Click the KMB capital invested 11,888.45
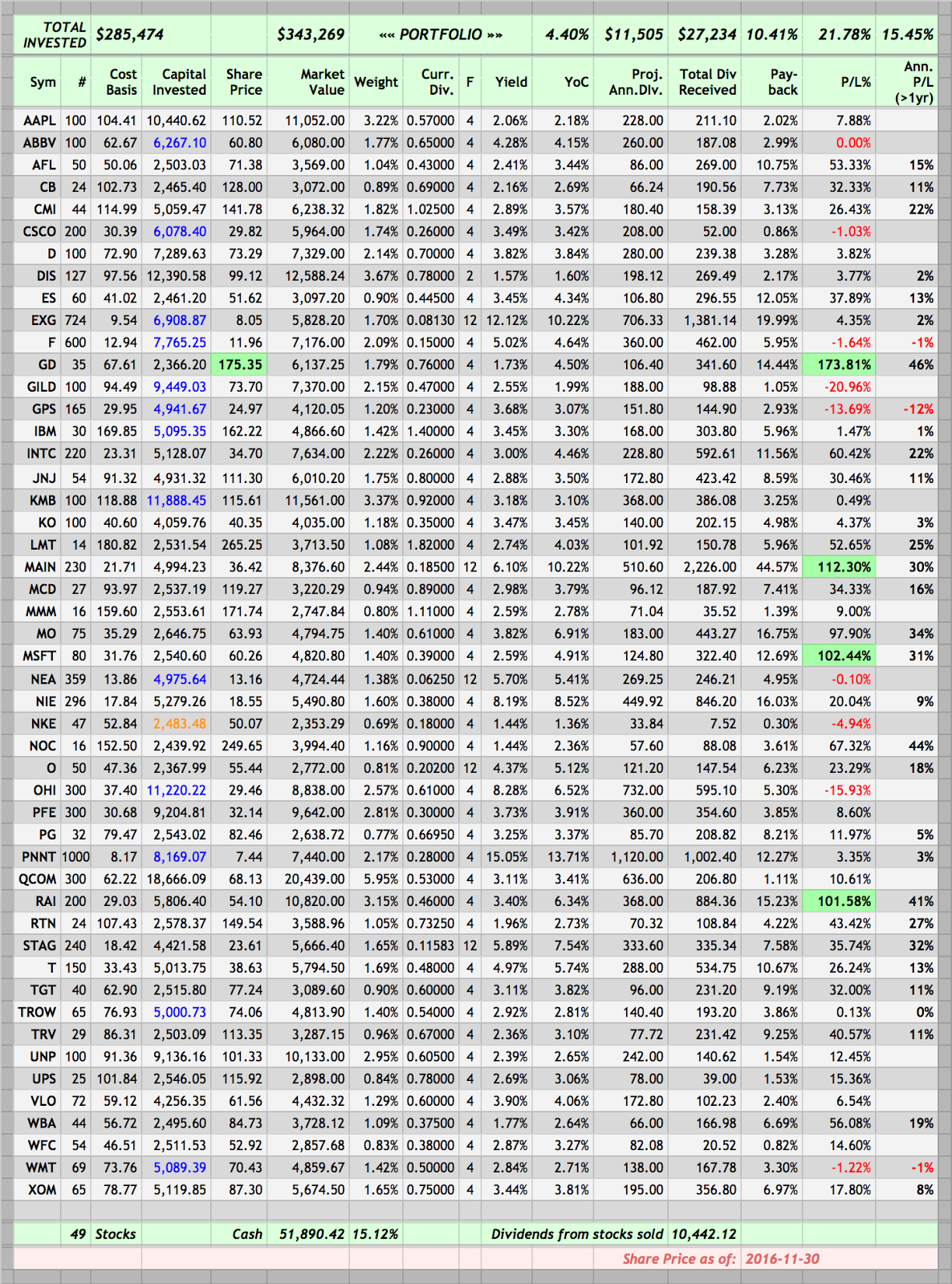The image size is (952, 1284). click(x=177, y=500)
